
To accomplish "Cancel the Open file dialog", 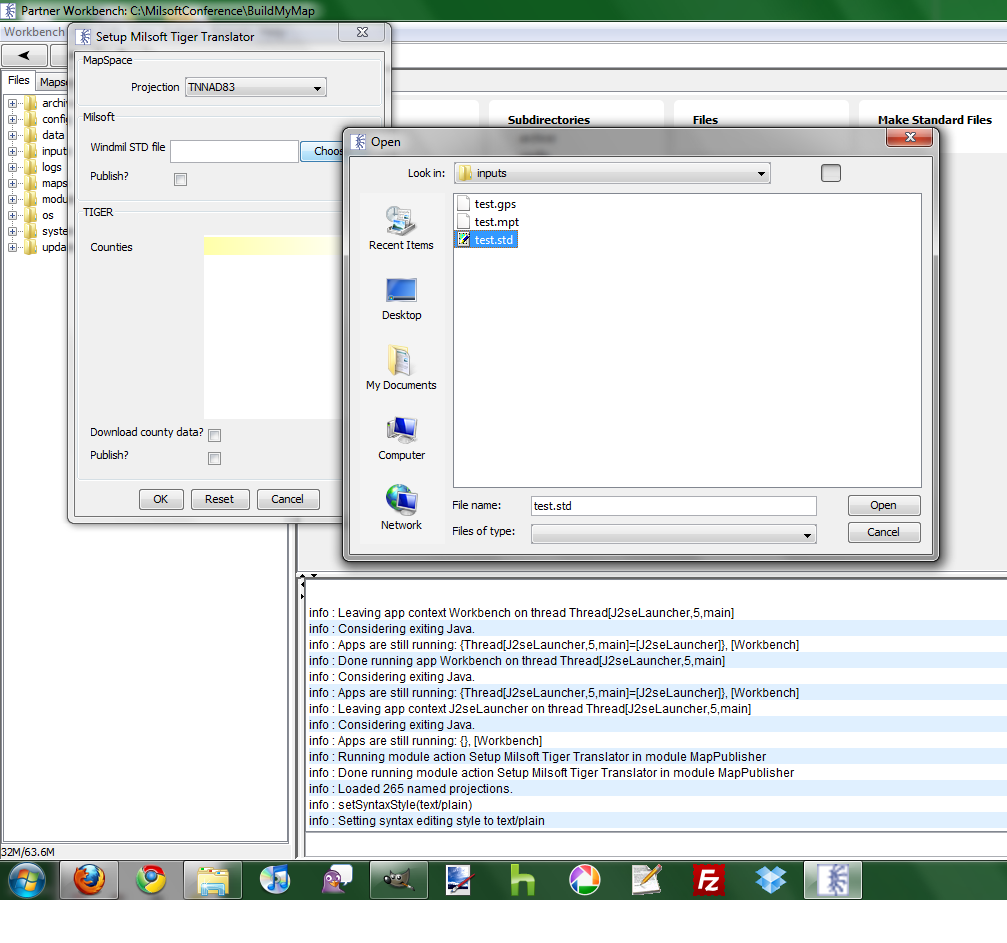I will (x=883, y=532).
